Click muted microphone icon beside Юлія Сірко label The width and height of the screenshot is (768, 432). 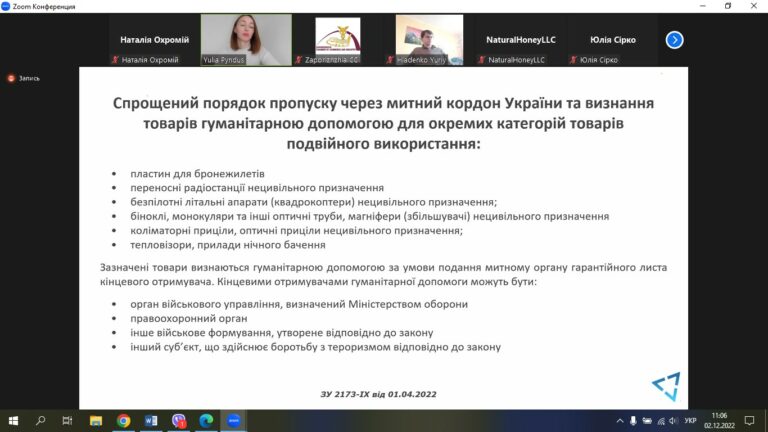[574, 60]
